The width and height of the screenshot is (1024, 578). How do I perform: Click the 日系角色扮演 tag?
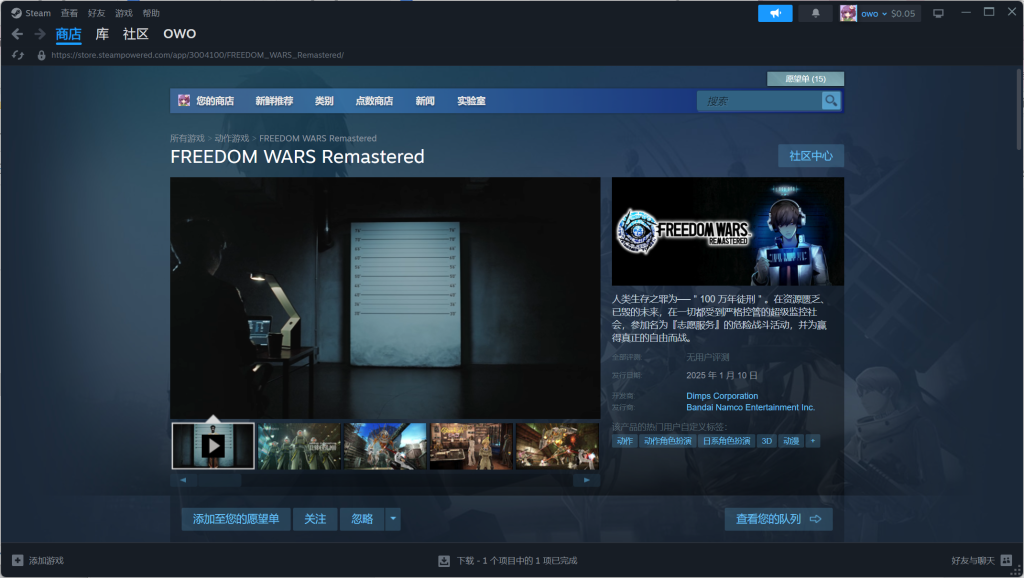[726, 441]
